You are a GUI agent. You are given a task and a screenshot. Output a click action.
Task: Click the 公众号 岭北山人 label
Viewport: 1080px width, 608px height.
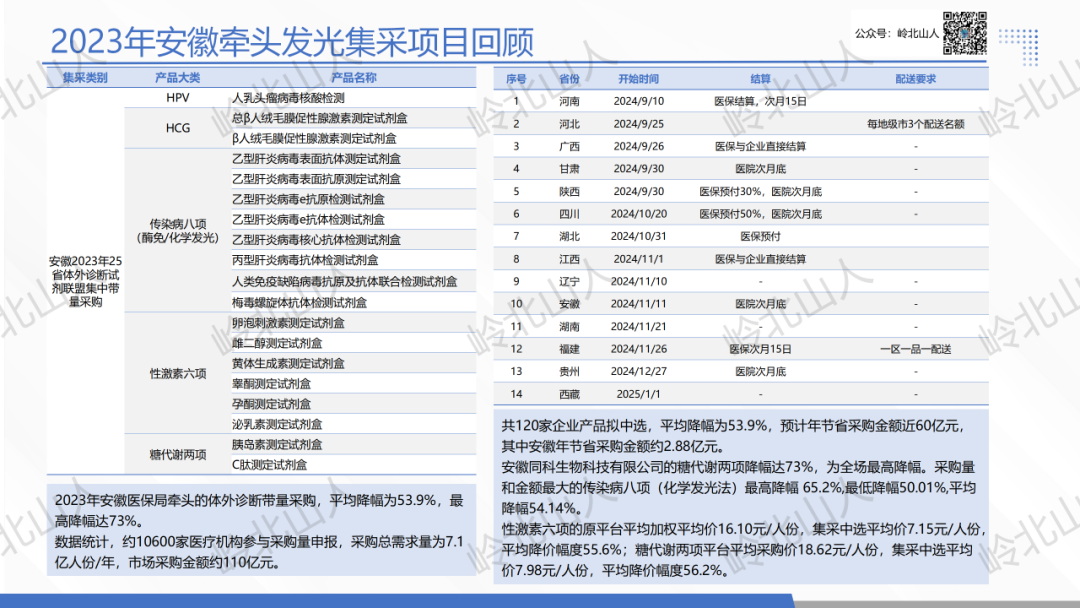point(897,33)
